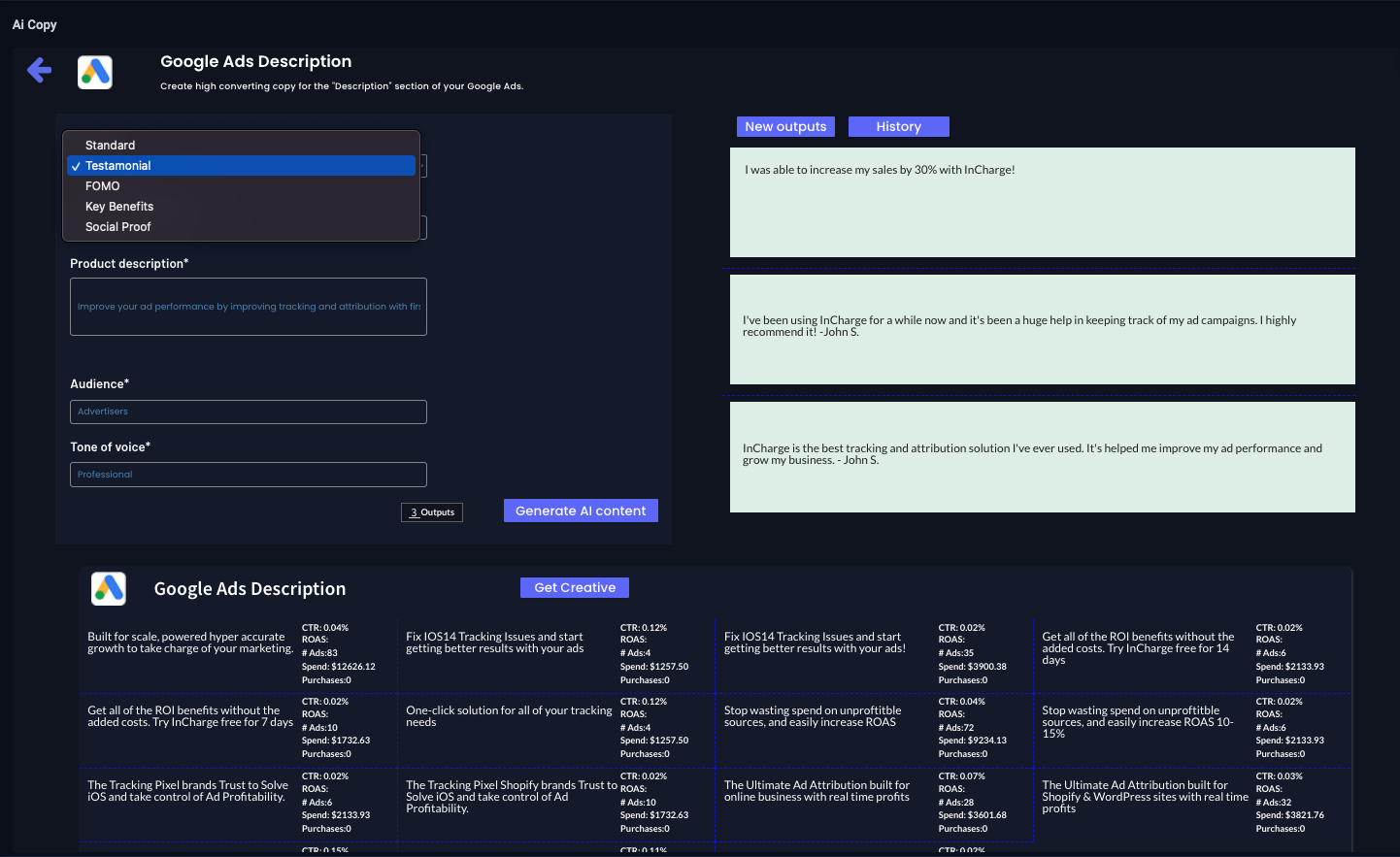Click ad text 'Built for scale, powered hyper accurate'

coord(190,643)
